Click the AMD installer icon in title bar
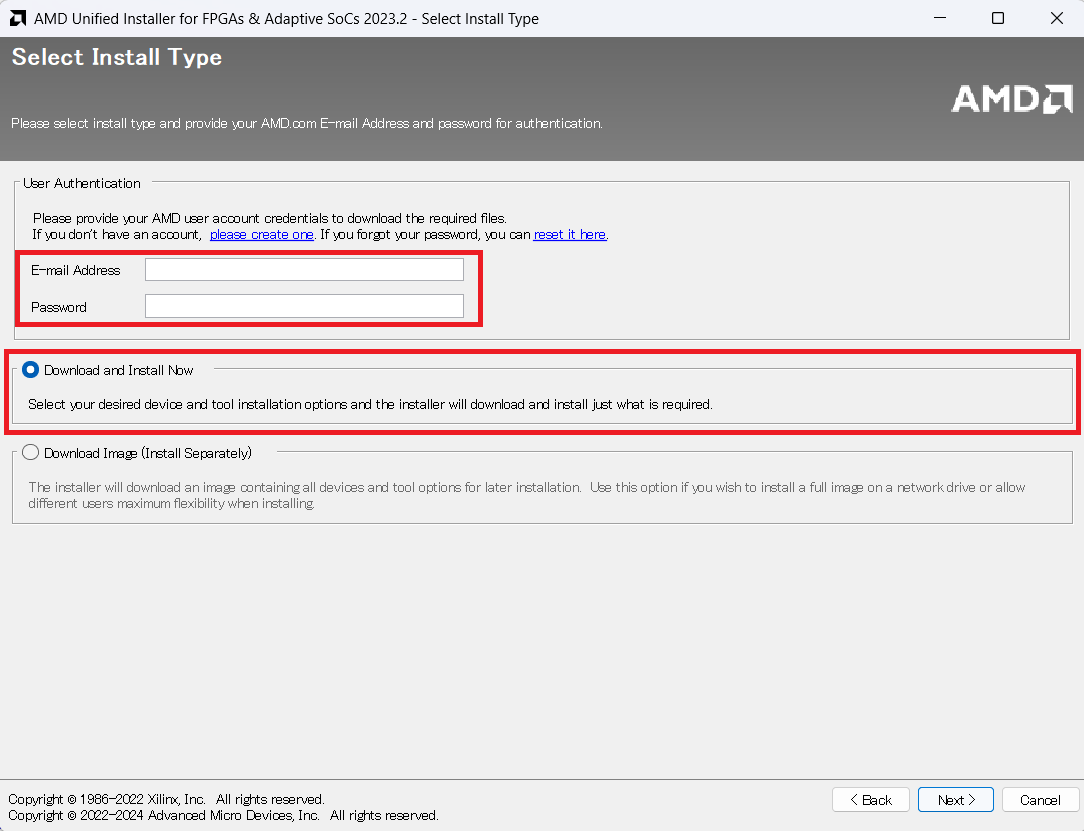This screenshot has width=1084, height=831. (x=18, y=19)
